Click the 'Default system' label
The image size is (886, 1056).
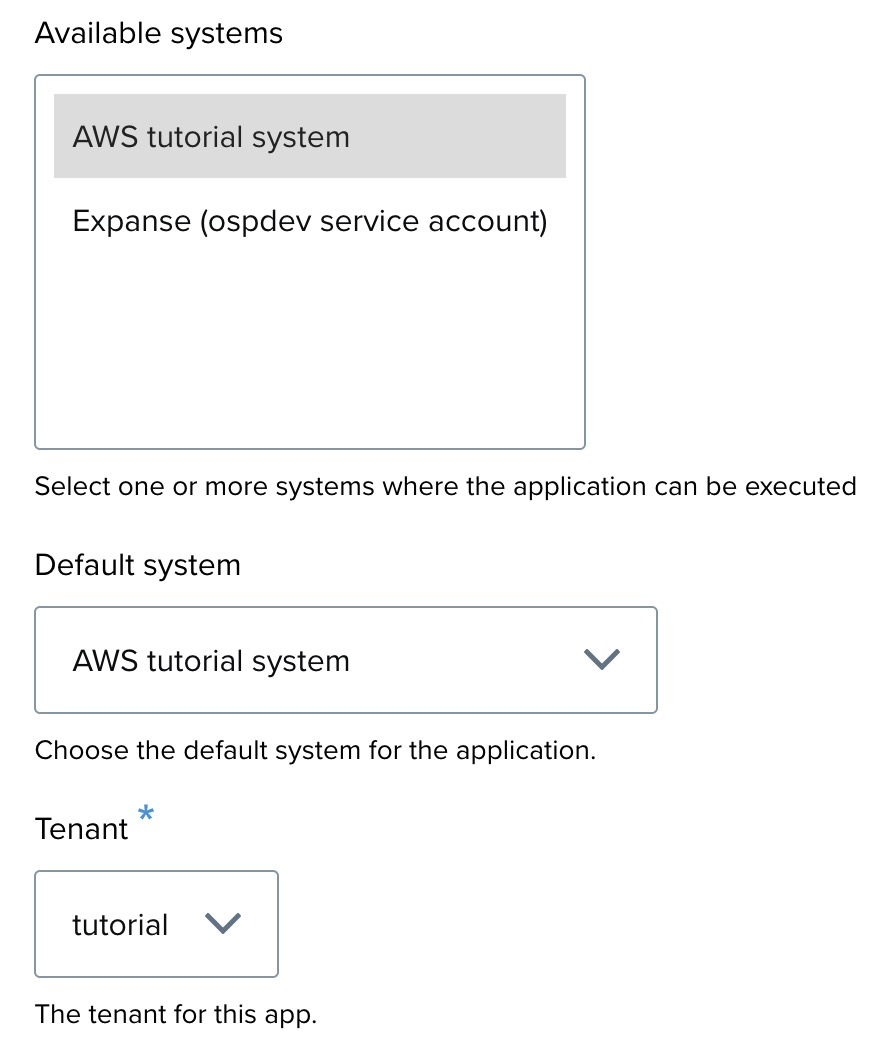137,565
